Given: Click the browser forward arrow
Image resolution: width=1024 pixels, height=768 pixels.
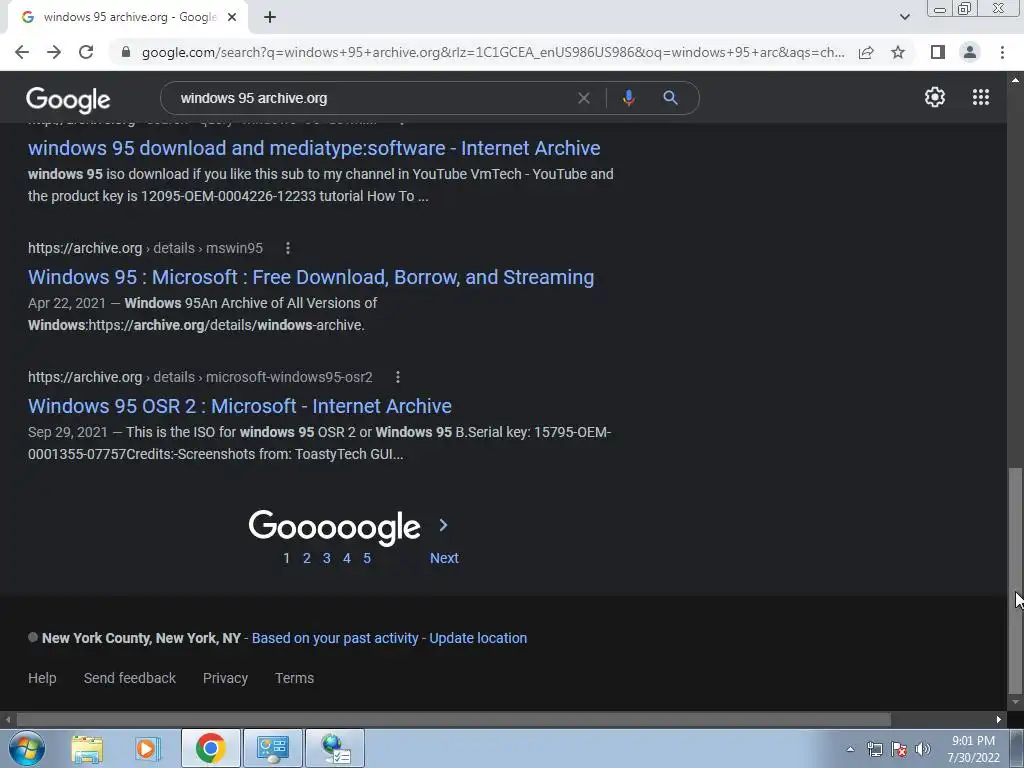Looking at the screenshot, I should (x=54, y=52).
